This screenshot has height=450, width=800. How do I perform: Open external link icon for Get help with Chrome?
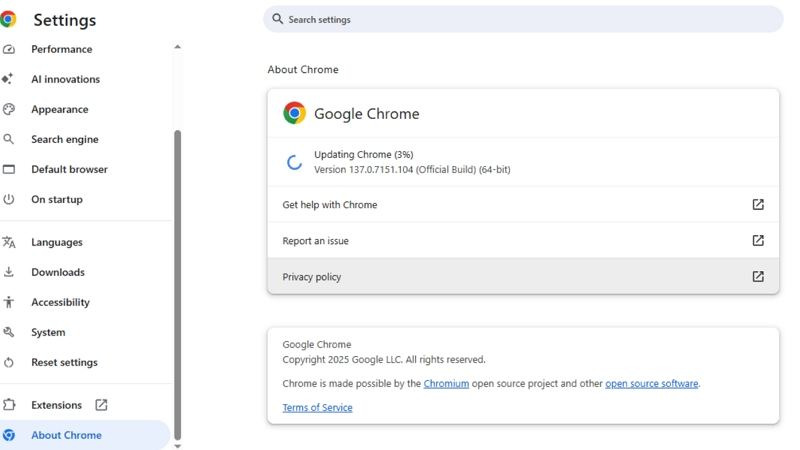758,205
